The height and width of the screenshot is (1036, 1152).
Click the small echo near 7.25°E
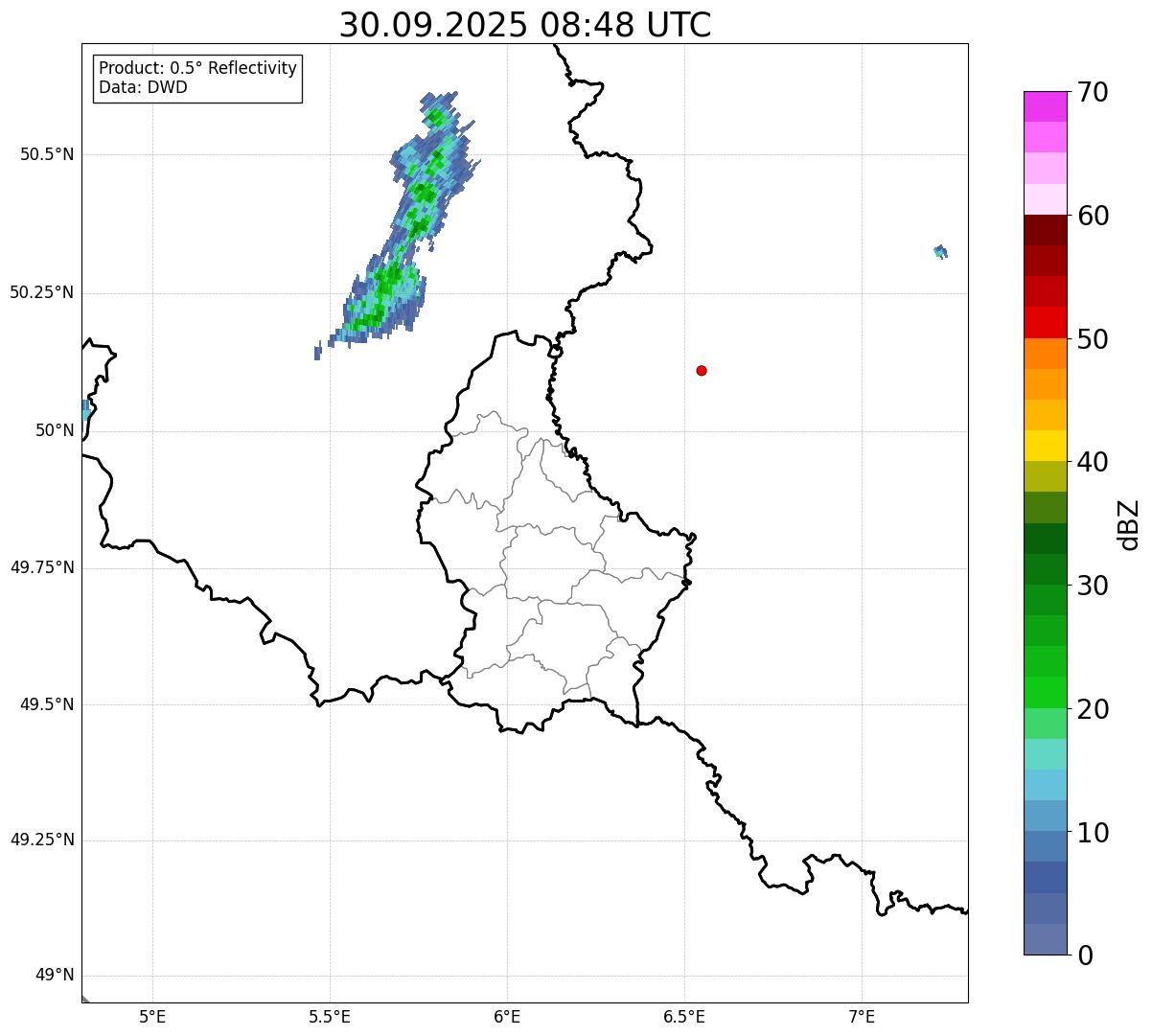941,251
